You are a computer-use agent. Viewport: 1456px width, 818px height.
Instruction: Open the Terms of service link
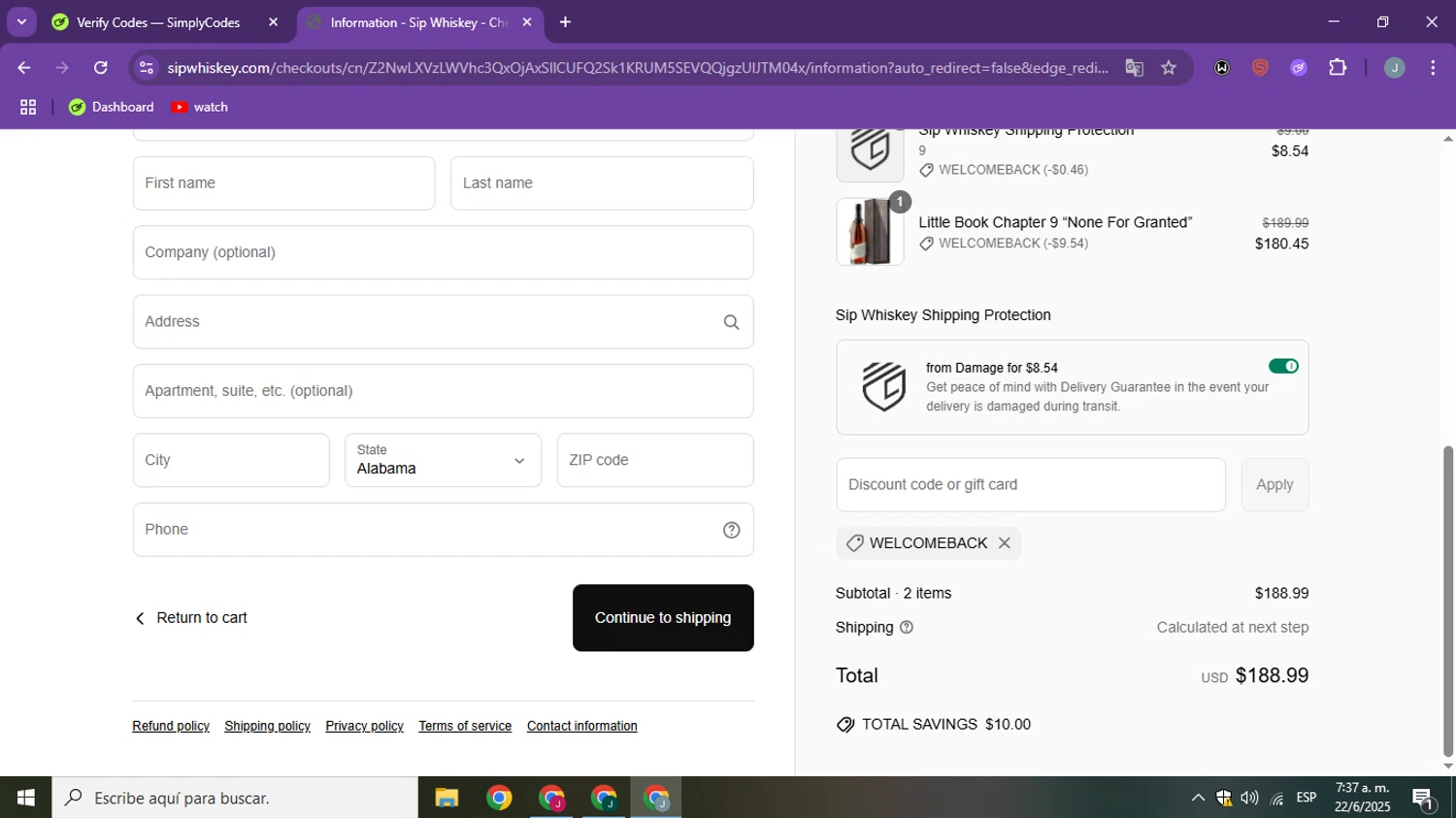(x=465, y=726)
